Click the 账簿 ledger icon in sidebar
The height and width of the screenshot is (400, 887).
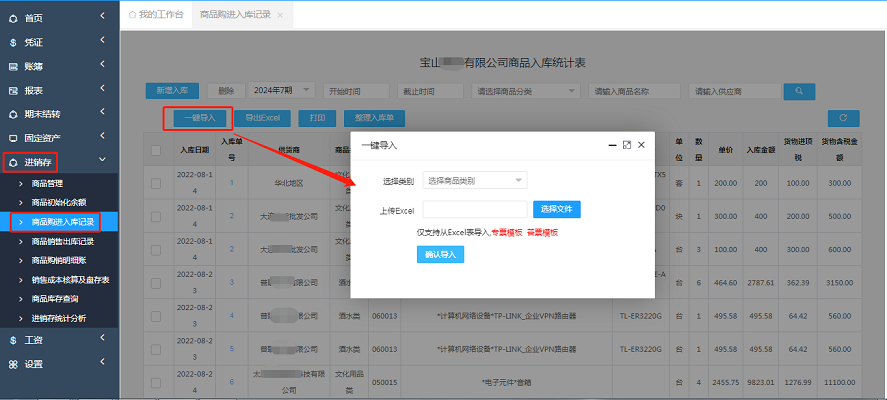point(13,67)
